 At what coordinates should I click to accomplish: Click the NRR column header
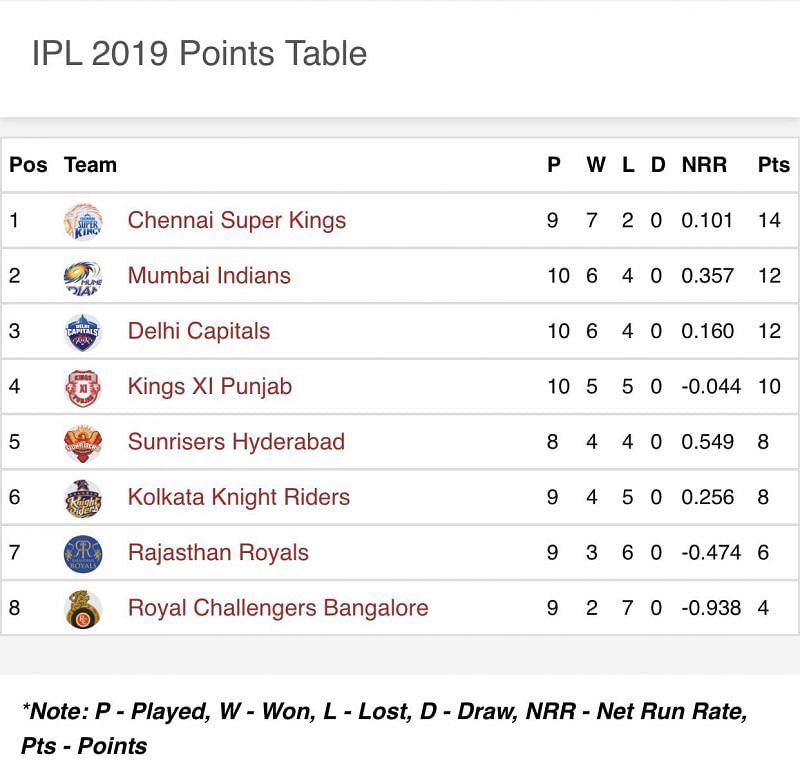pyautogui.click(x=704, y=165)
